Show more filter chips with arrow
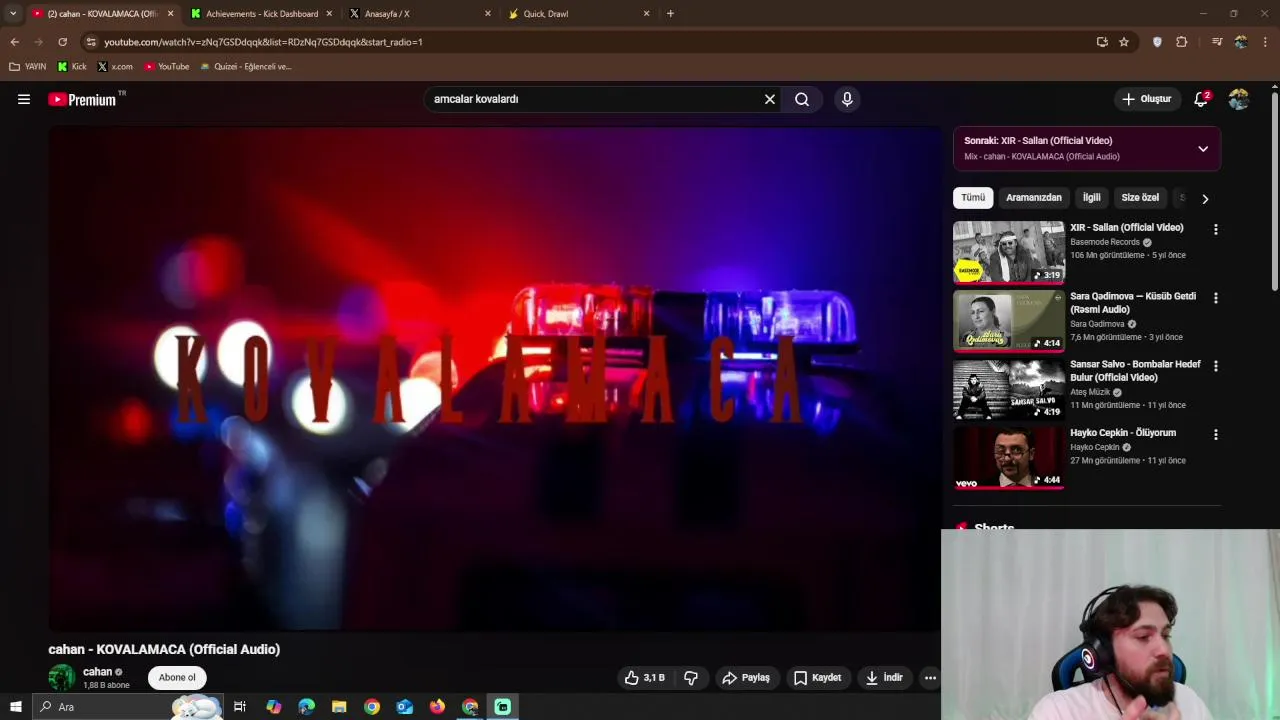1280x720 pixels. (1205, 199)
